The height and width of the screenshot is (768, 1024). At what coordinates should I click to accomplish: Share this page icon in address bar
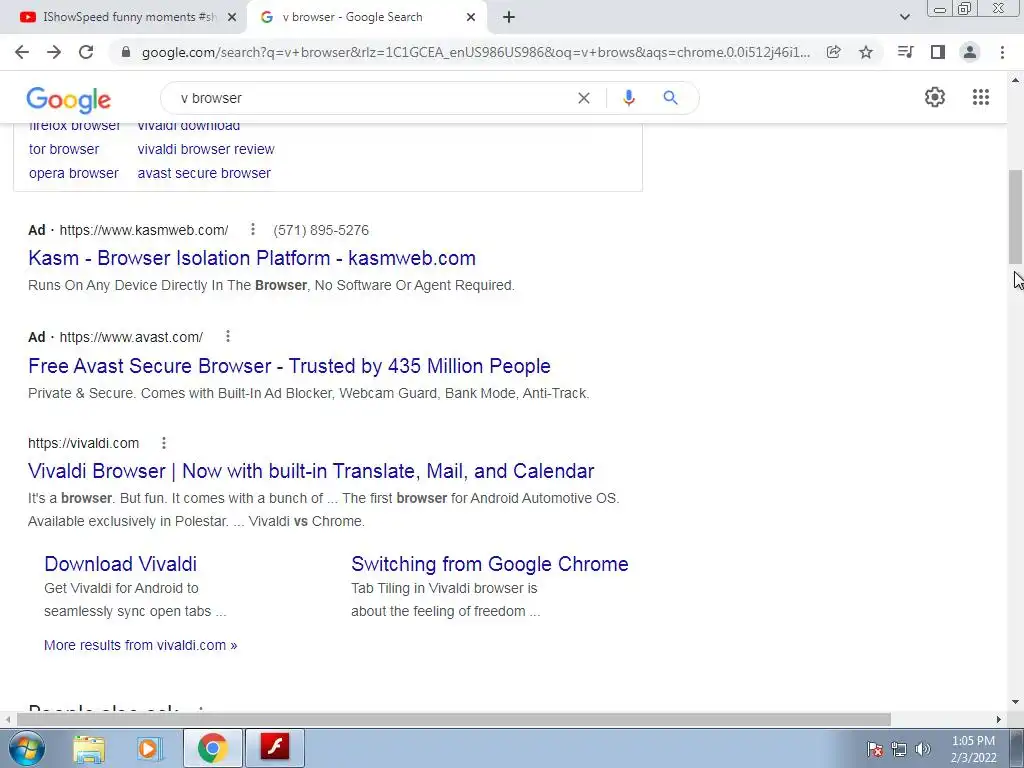(x=833, y=52)
